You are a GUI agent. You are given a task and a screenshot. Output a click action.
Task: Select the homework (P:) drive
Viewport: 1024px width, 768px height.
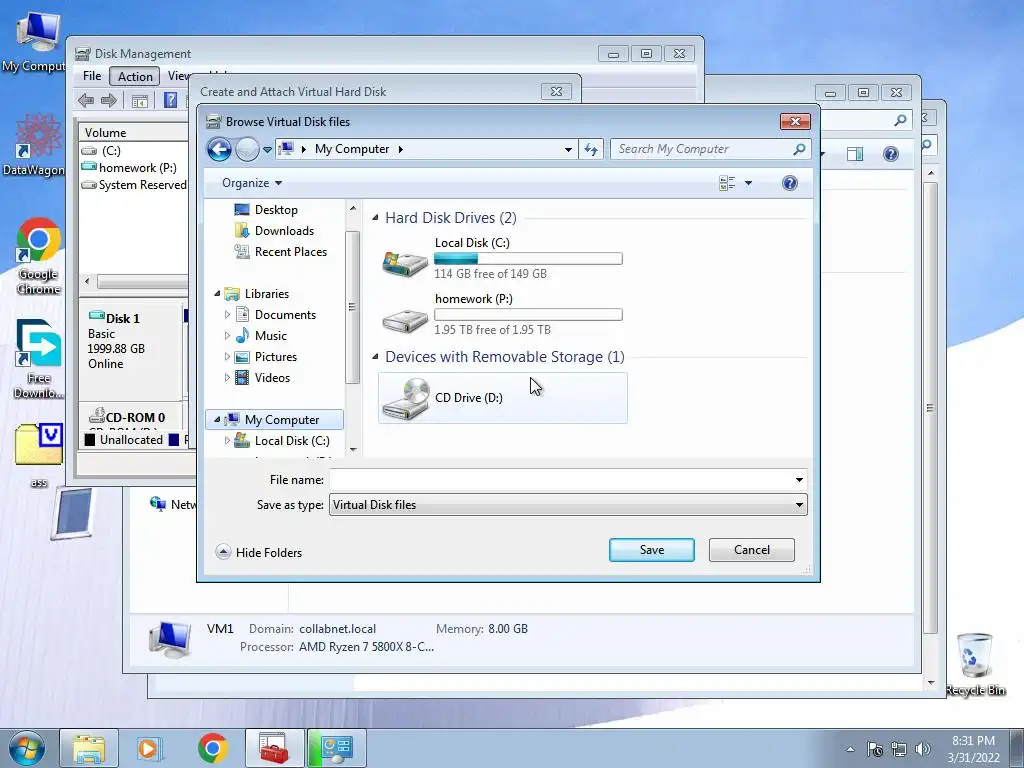tap(502, 314)
